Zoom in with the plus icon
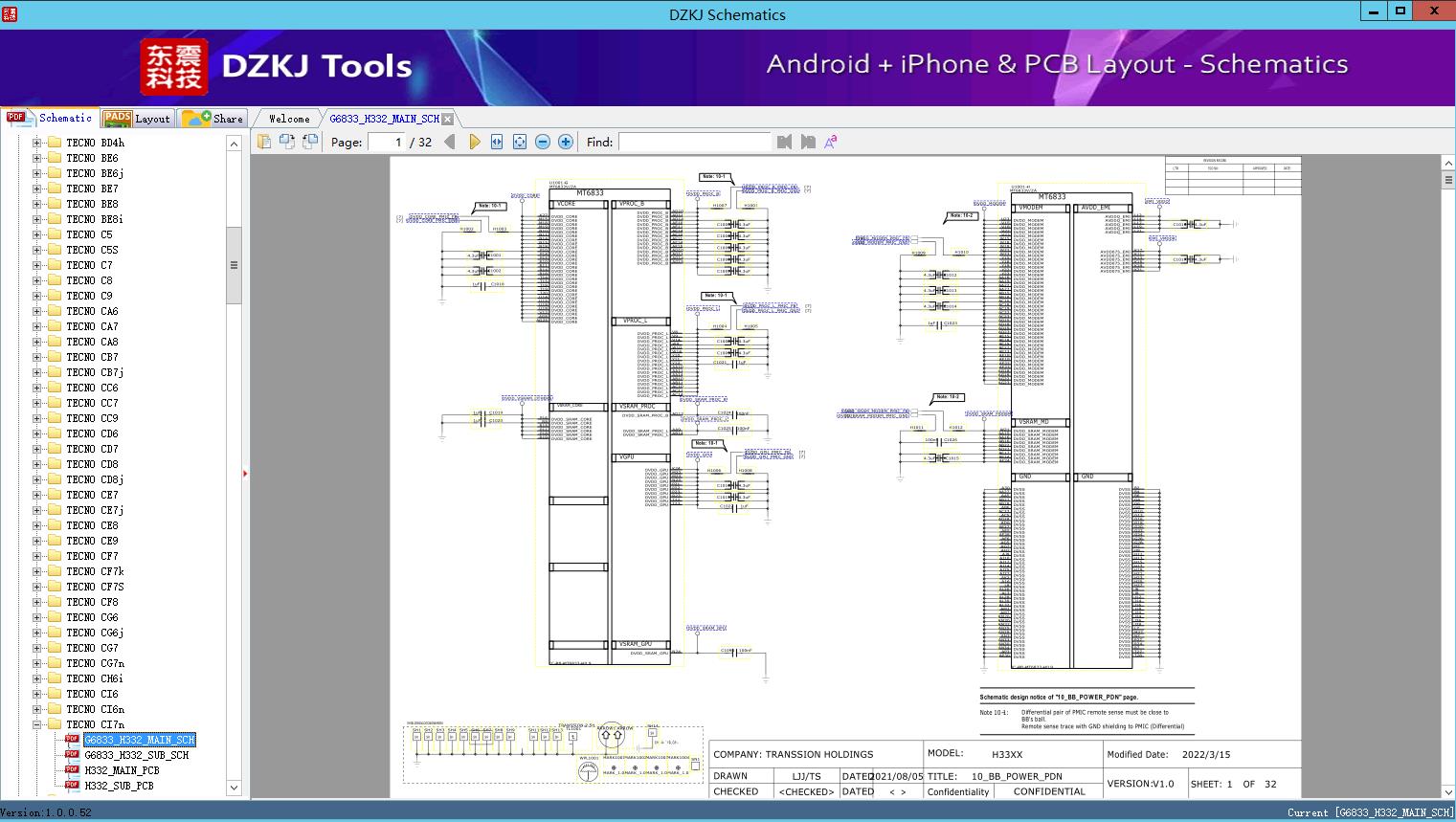 tap(566, 142)
